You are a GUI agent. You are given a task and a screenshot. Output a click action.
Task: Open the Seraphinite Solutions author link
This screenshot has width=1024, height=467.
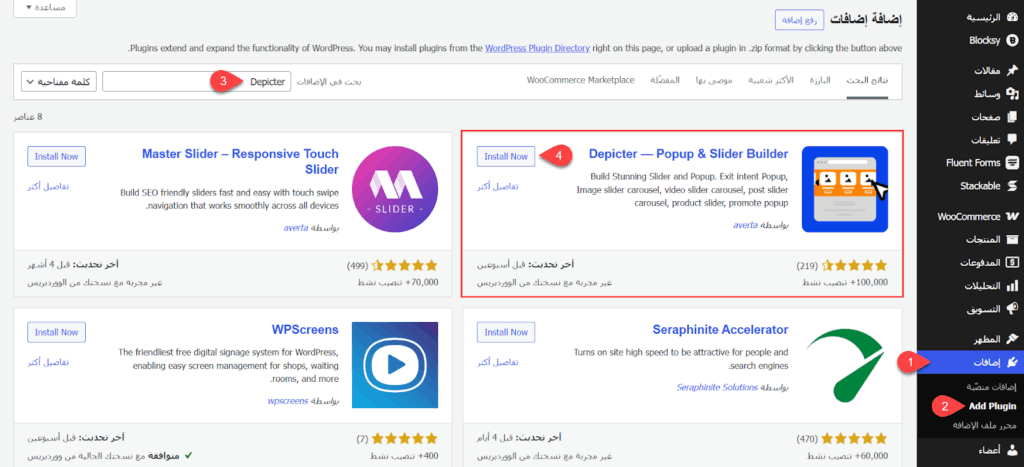point(717,387)
